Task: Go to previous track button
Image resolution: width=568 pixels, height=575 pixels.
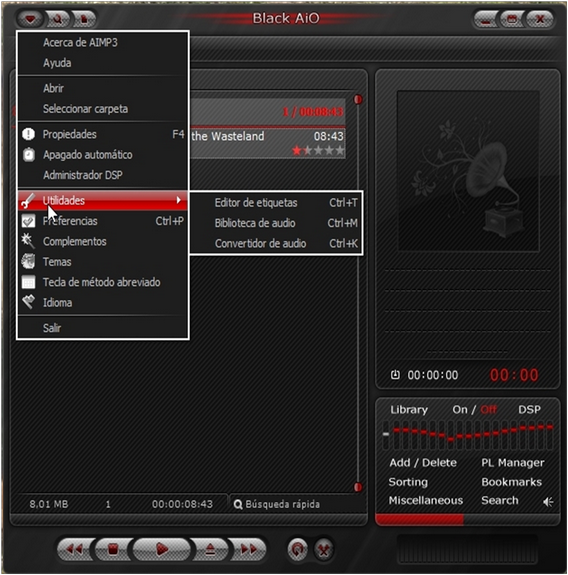Action: (75, 549)
